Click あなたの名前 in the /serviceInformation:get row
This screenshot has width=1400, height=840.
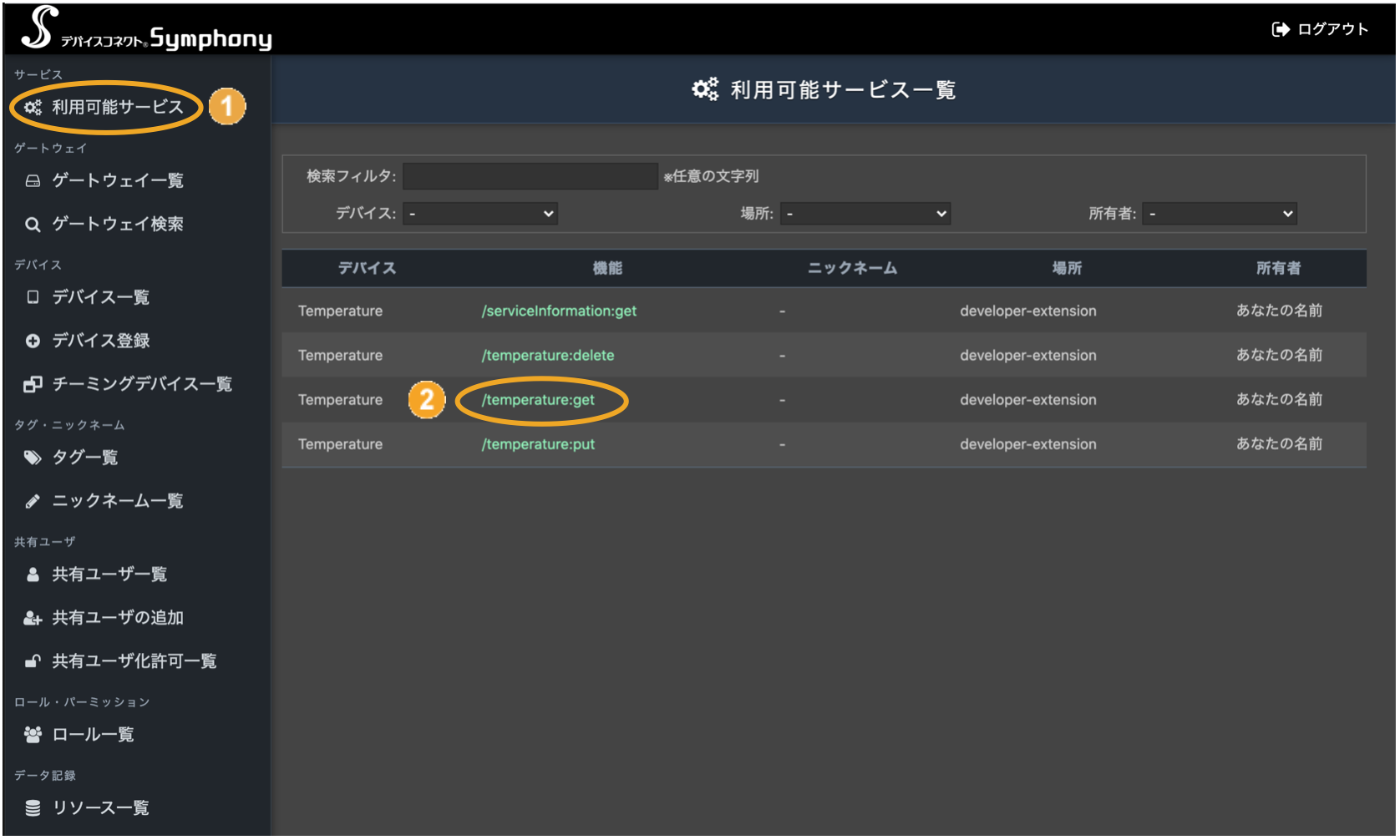(x=1279, y=311)
